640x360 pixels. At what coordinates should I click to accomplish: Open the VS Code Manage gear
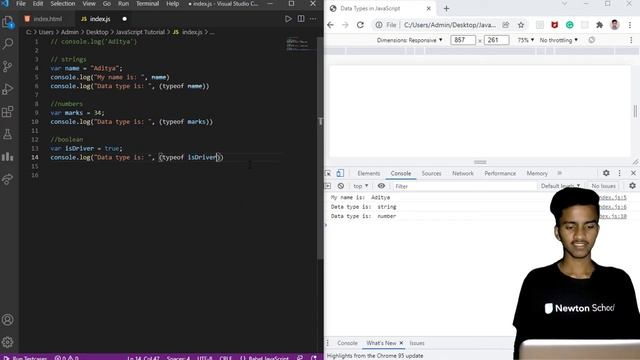pyautogui.click(x=8, y=342)
